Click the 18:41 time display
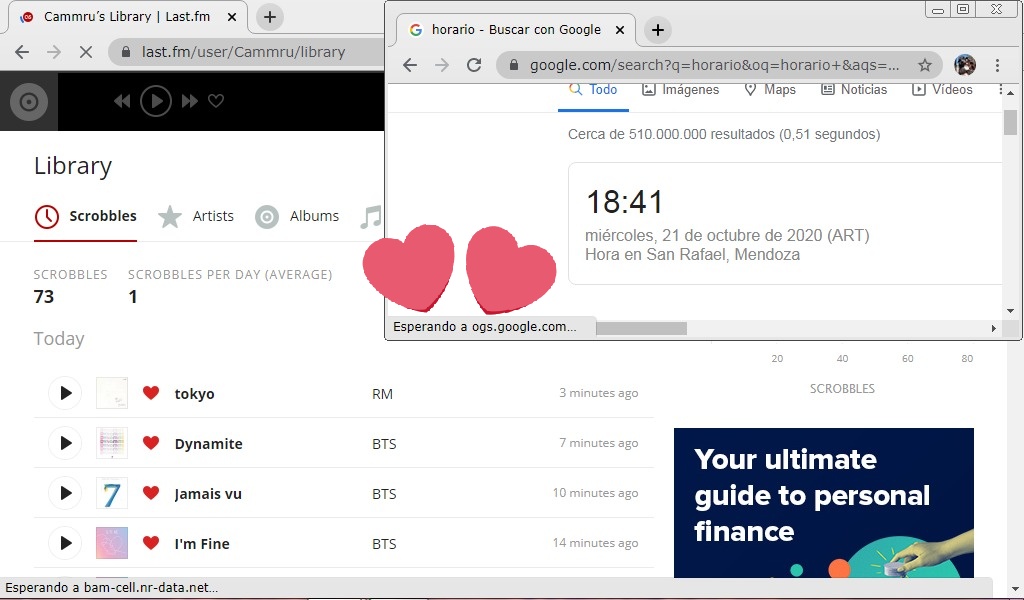Viewport: 1024px width, 600px height. pos(624,202)
